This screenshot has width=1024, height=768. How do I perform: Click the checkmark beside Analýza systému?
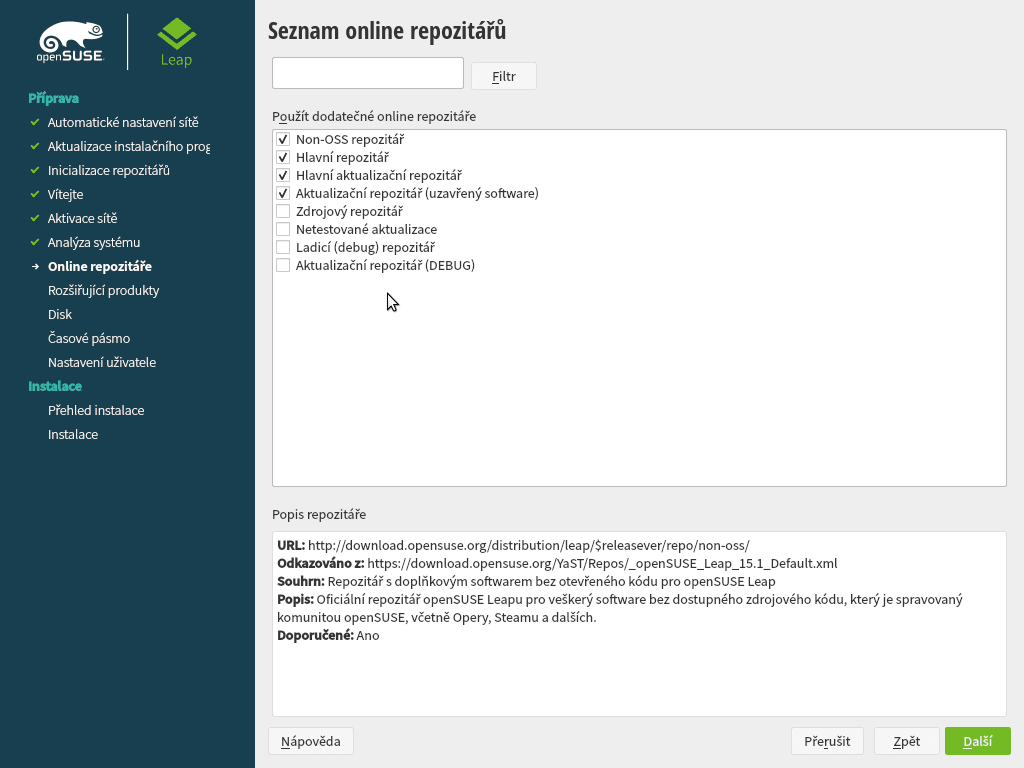35,242
